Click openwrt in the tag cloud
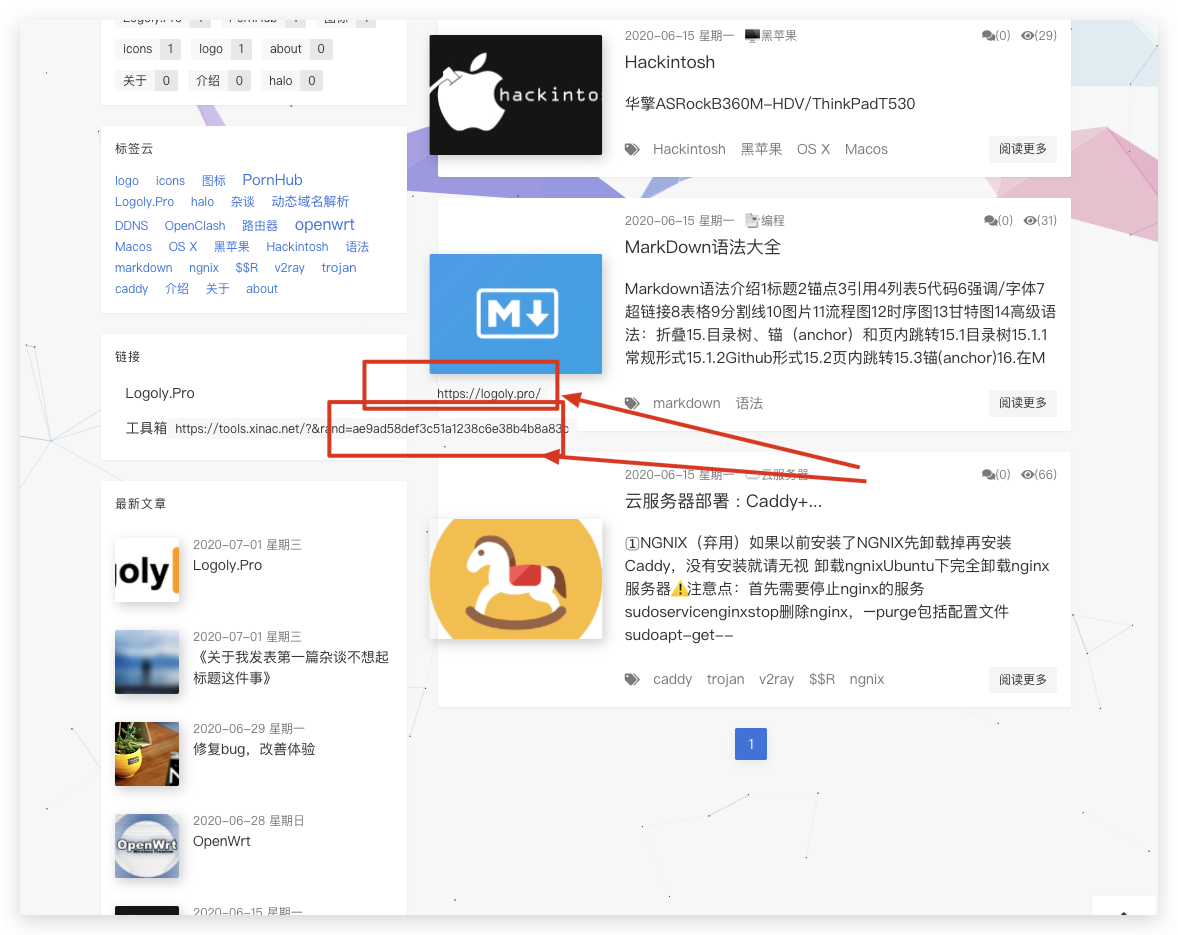This screenshot has width=1178, height=935. (x=325, y=225)
